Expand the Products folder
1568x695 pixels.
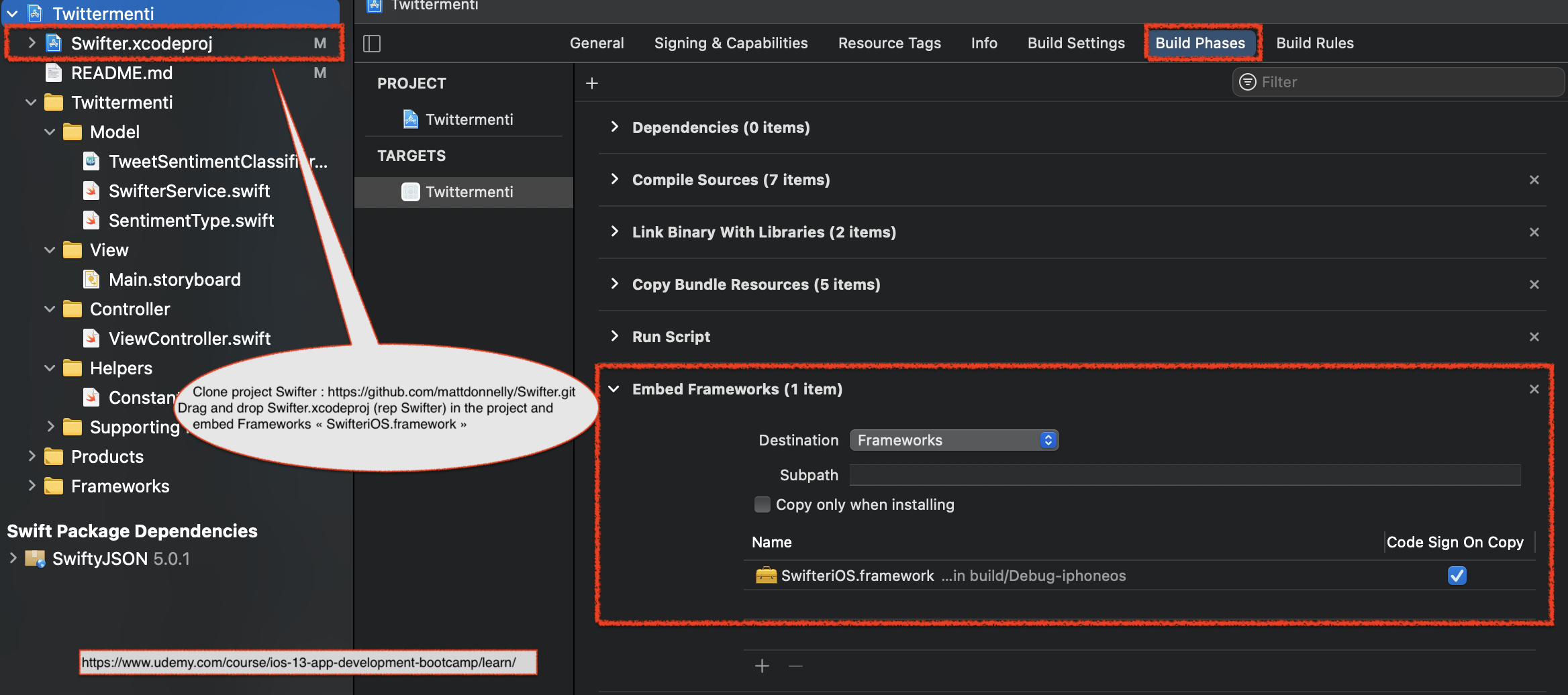point(32,456)
